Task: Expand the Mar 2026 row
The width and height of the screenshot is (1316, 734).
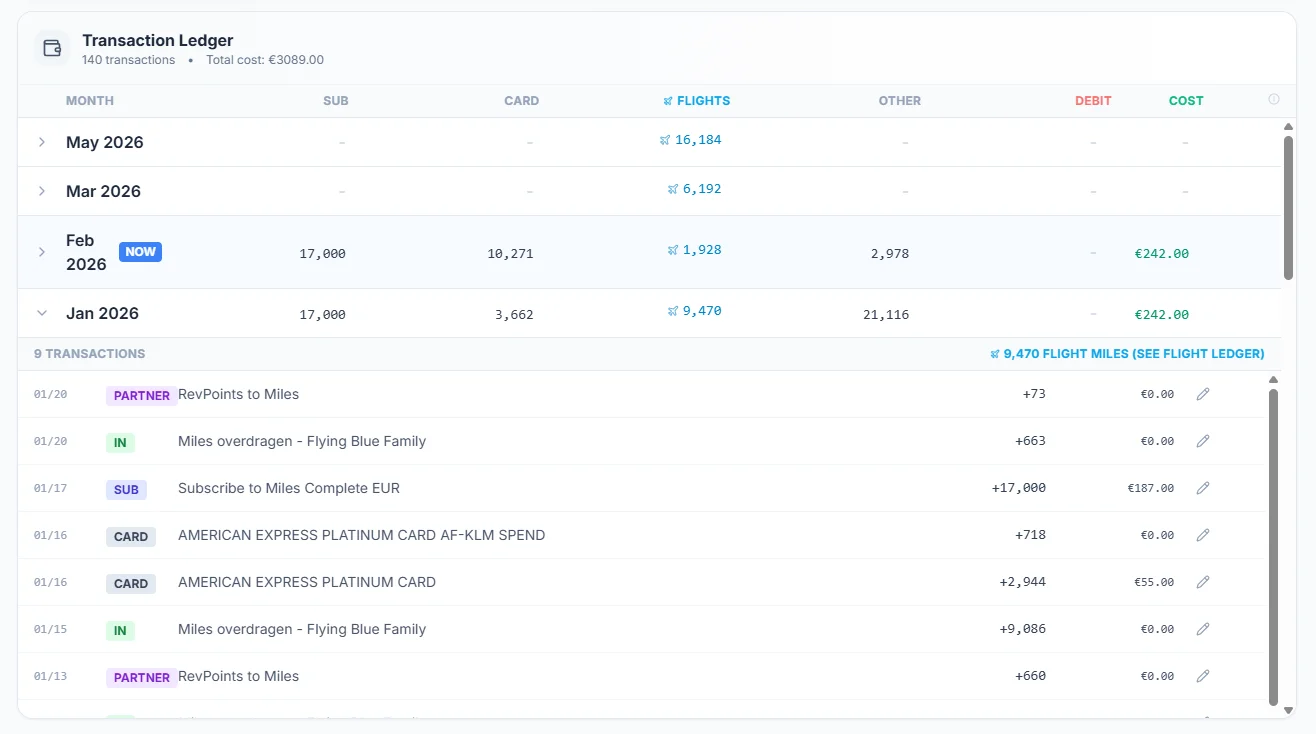Action: click(41, 190)
